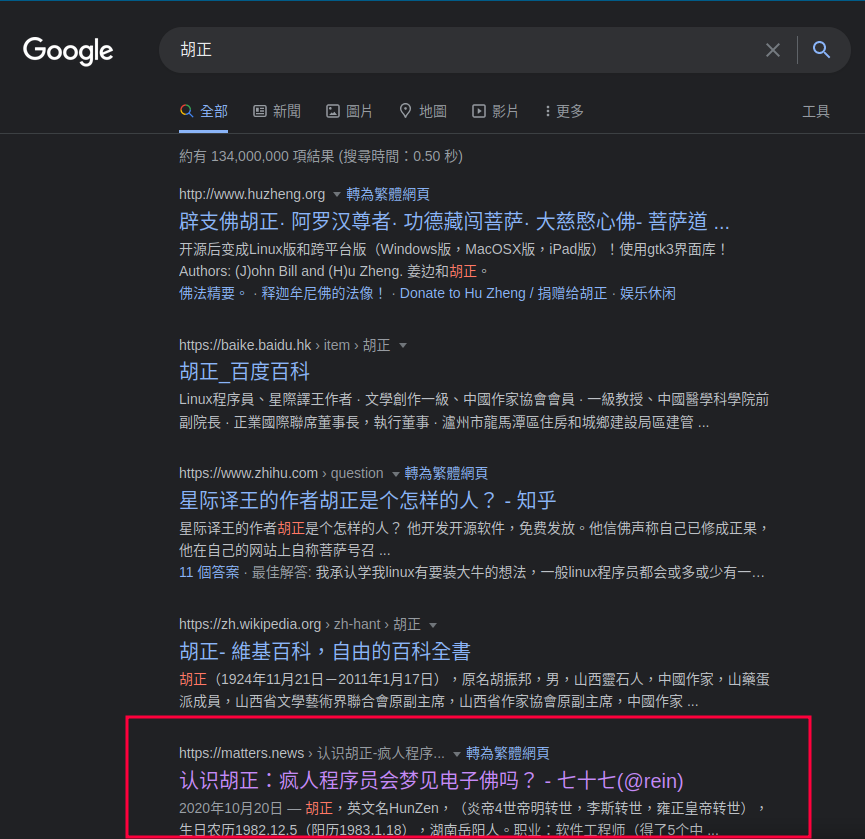
Task: Open the 辟支佛胡正 result title
Action: [454, 222]
